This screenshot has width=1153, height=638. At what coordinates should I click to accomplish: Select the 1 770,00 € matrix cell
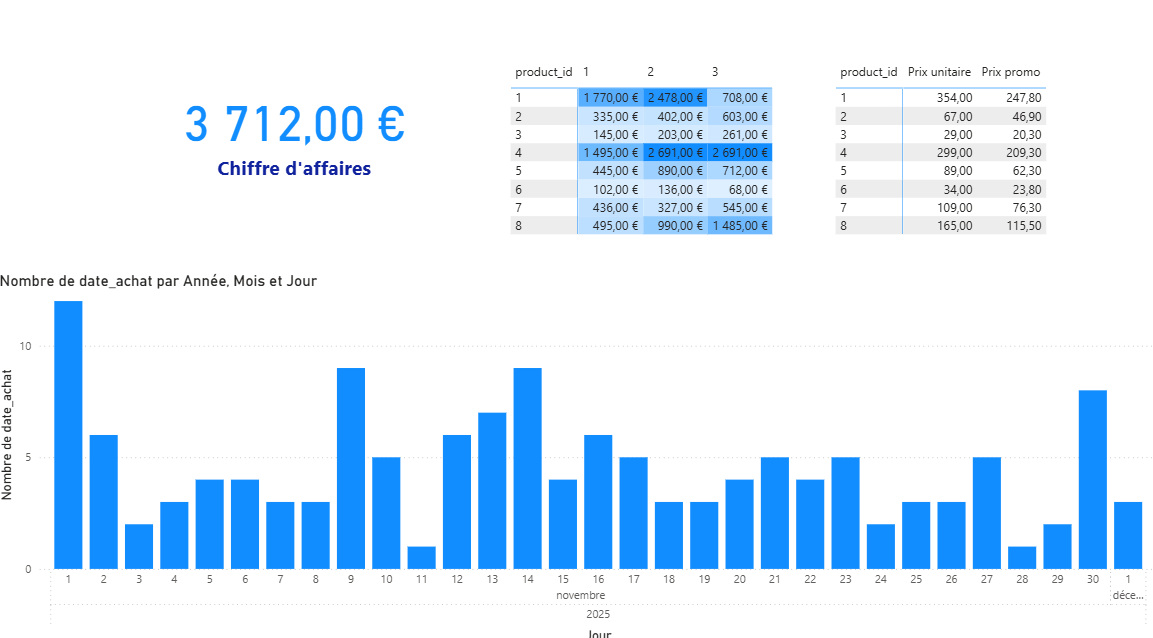610,98
